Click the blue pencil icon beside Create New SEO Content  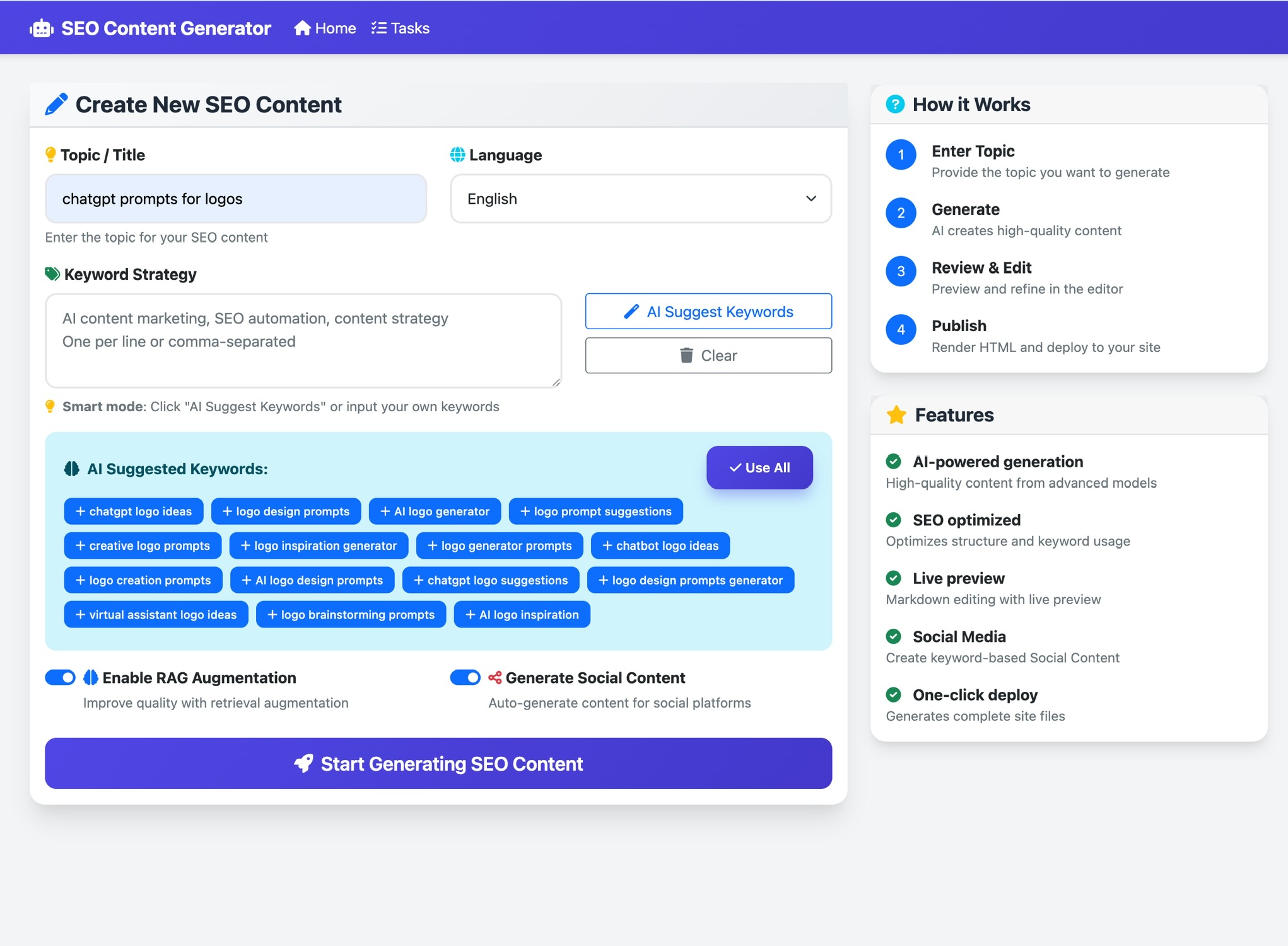point(56,104)
